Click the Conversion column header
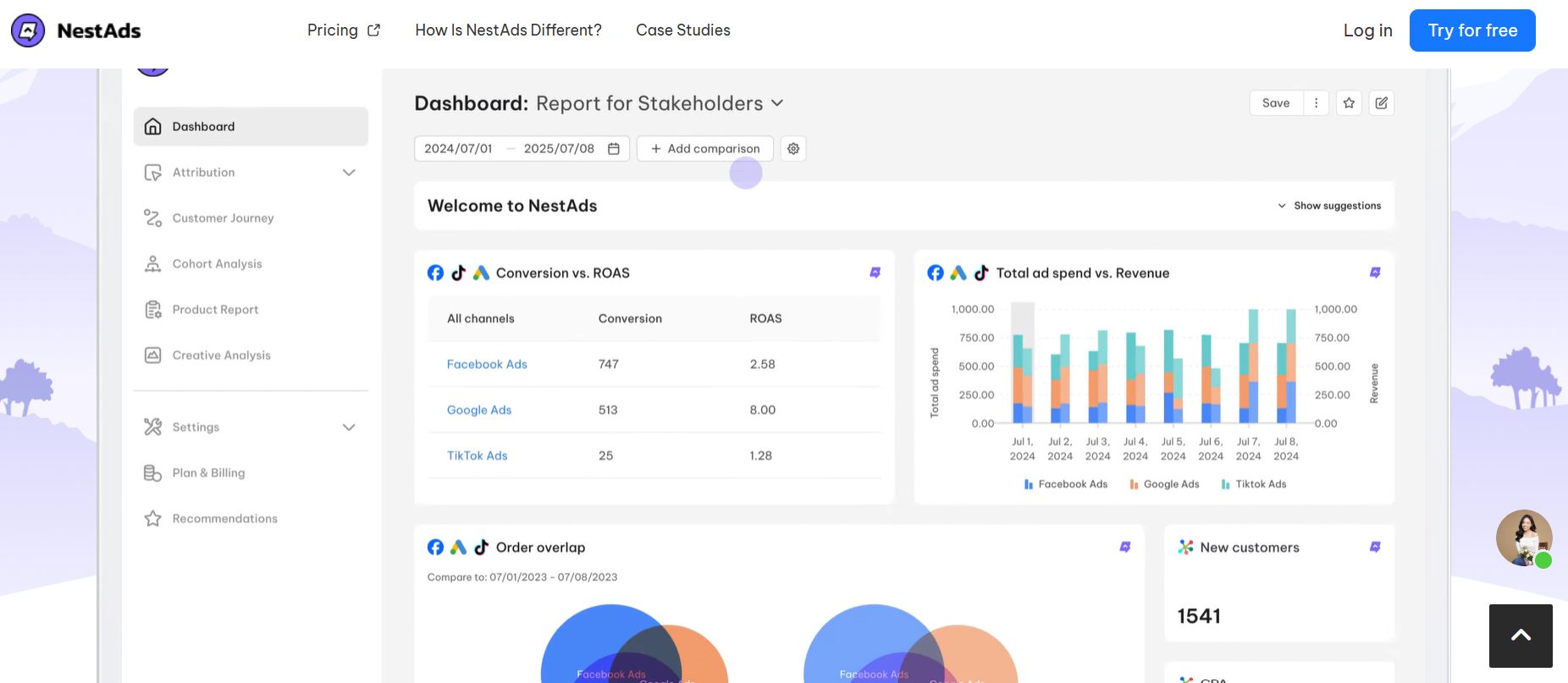Viewport: 1568px width, 683px height. click(x=630, y=319)
